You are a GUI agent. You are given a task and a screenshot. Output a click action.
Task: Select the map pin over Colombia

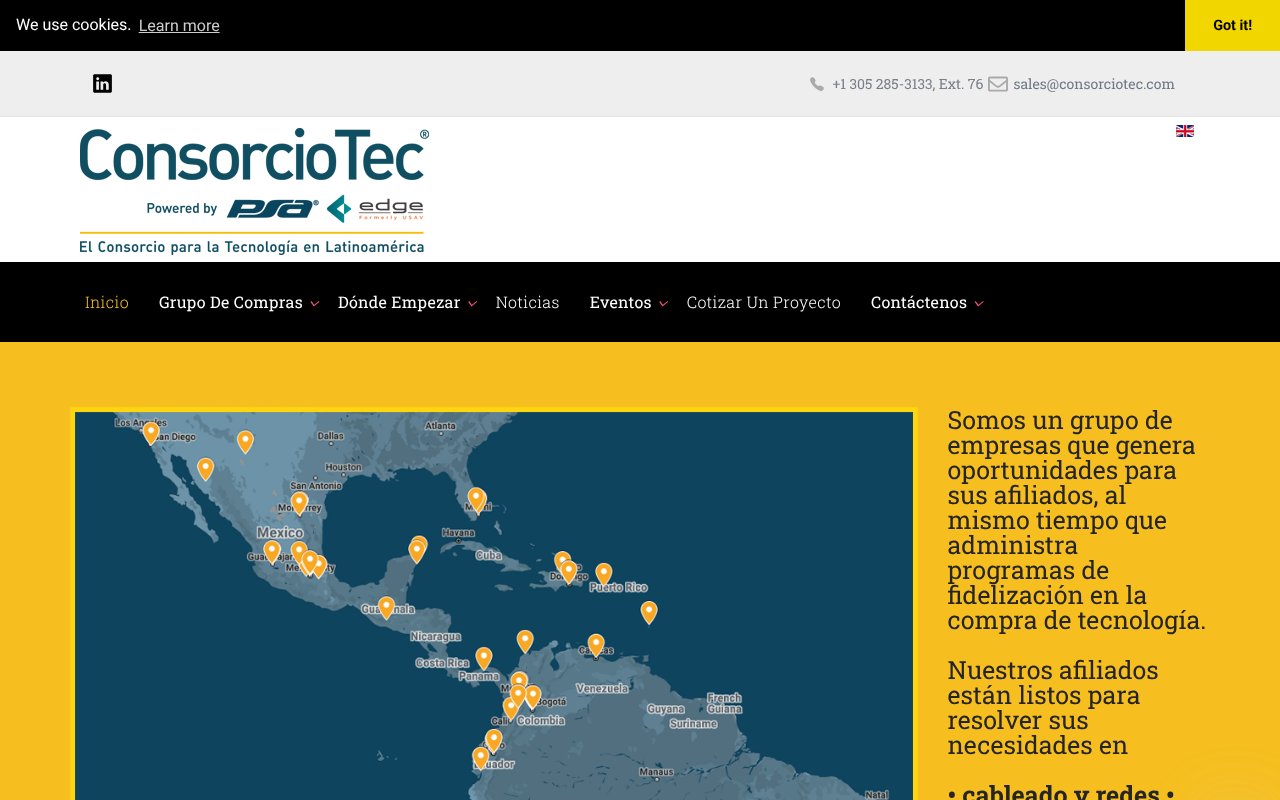click(531, 692)
